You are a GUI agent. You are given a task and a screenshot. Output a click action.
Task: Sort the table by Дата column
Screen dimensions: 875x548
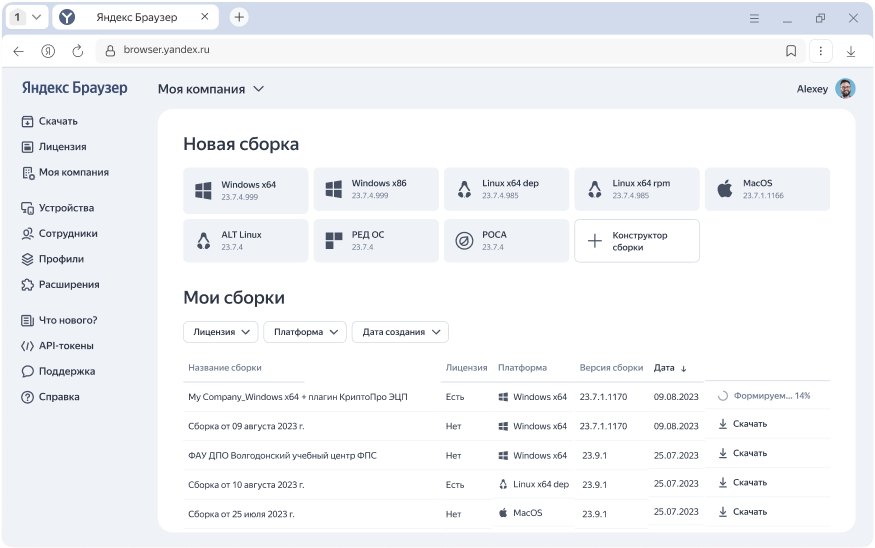coord(670,368)
